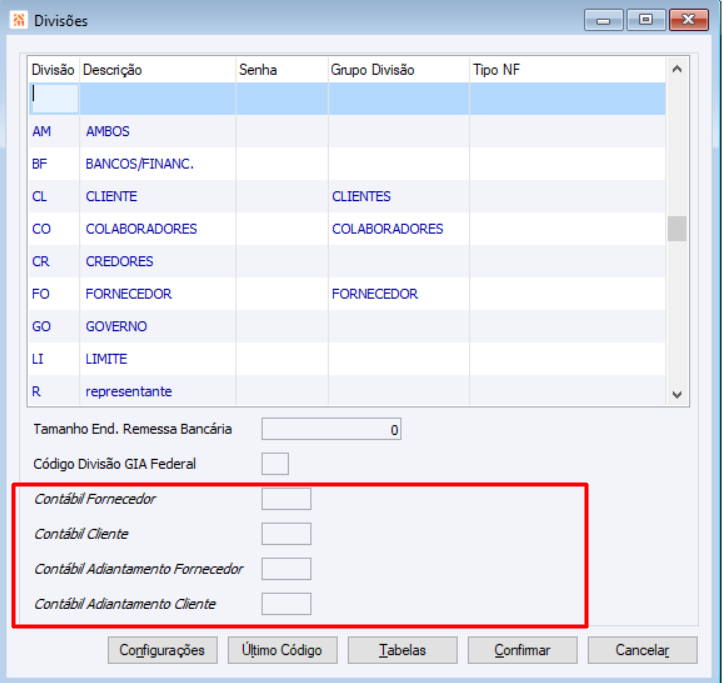Click the Grupo Divisão column header
Screen dimensions: 723x683
(x=399, y=70)
